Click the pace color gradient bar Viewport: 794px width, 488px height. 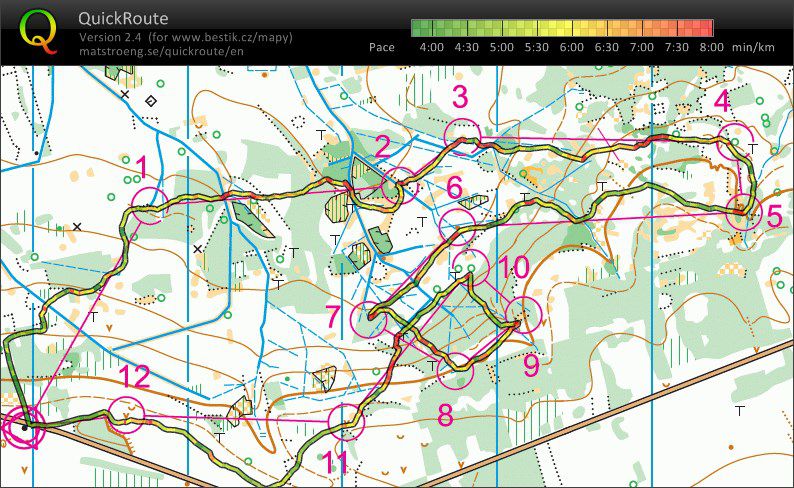click(x=562, y=28)
